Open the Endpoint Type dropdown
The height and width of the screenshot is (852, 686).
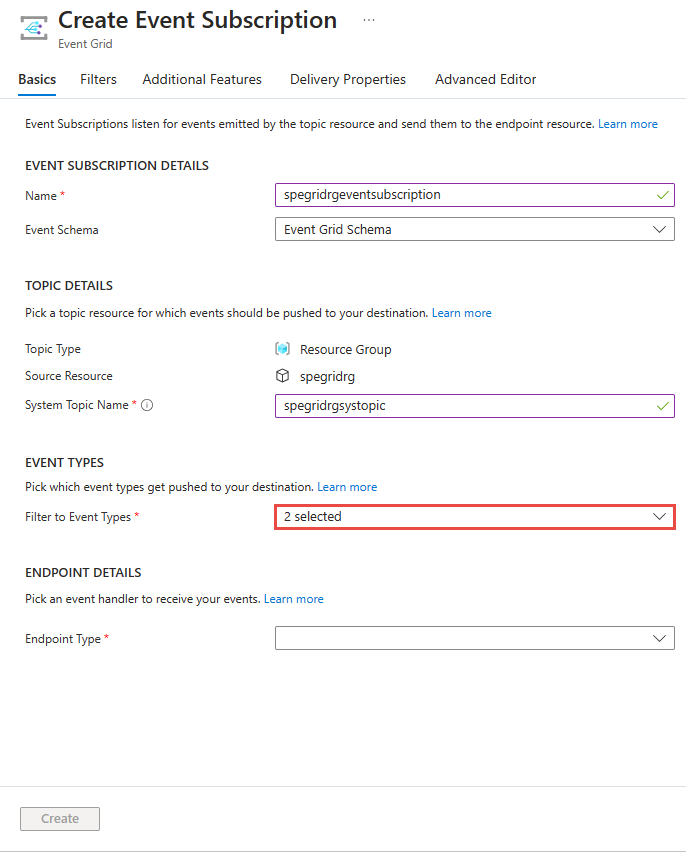[475, 638]
